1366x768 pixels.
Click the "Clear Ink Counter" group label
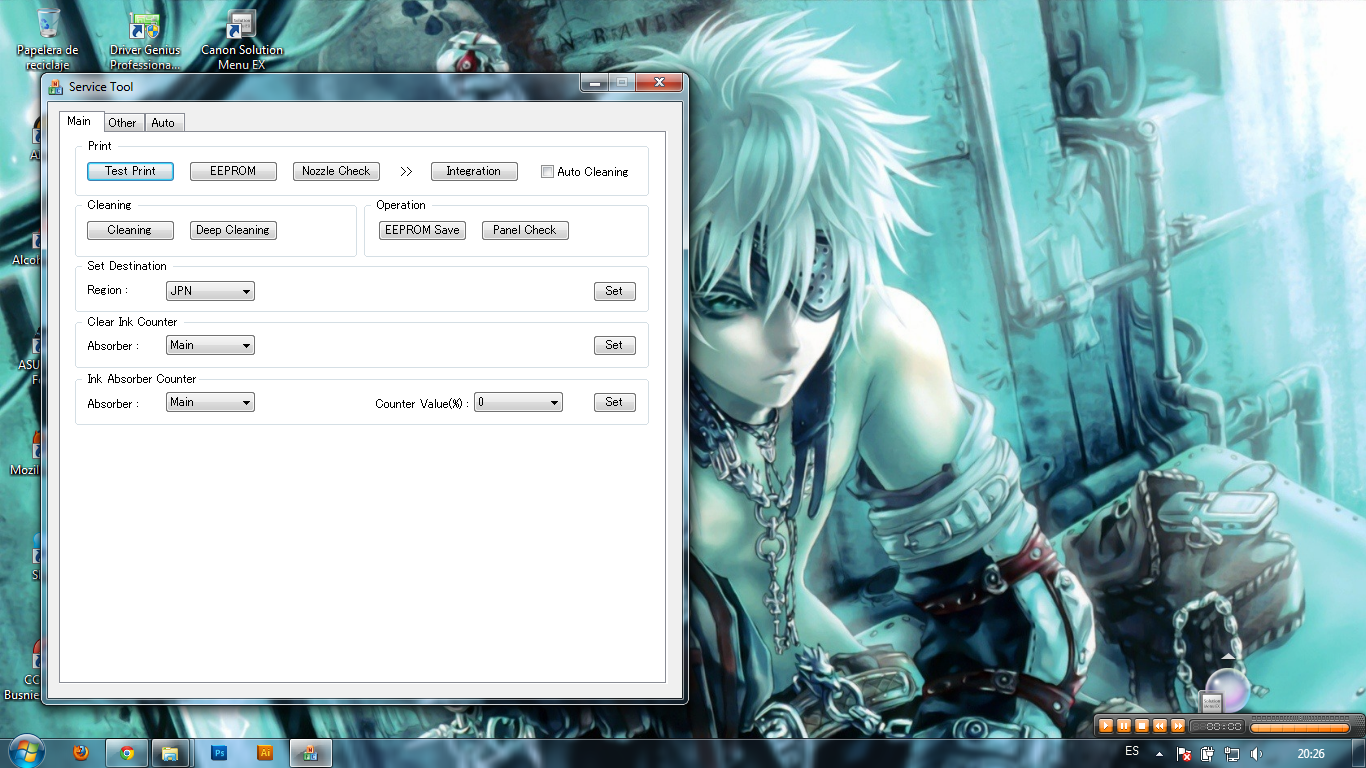[x=132, y=322]
